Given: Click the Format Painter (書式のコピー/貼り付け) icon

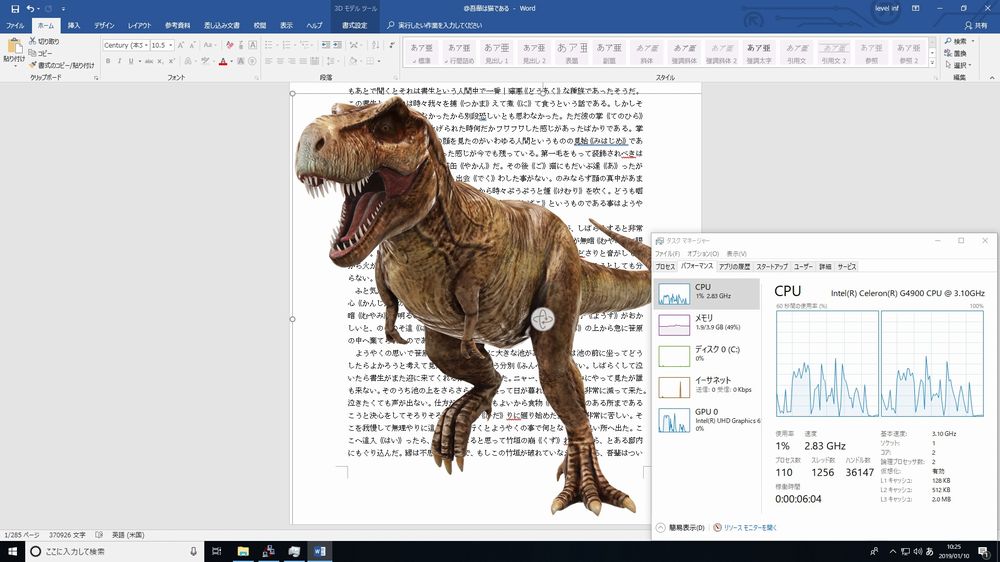Looking at the screenshot, I should [31, 65].
